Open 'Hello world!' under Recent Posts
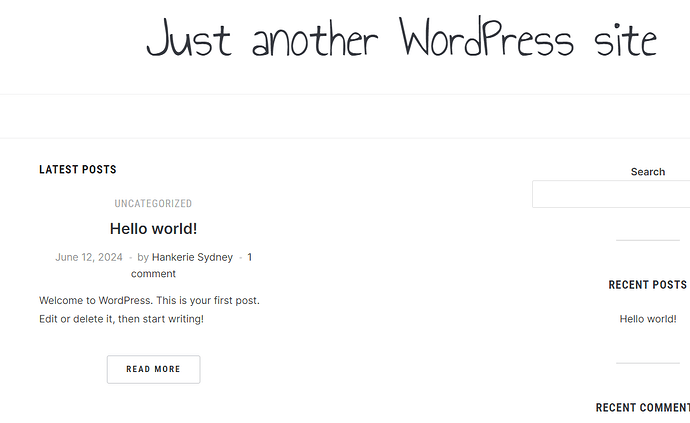The width and height of the screenshot is (690, 423). click(648, 319)
